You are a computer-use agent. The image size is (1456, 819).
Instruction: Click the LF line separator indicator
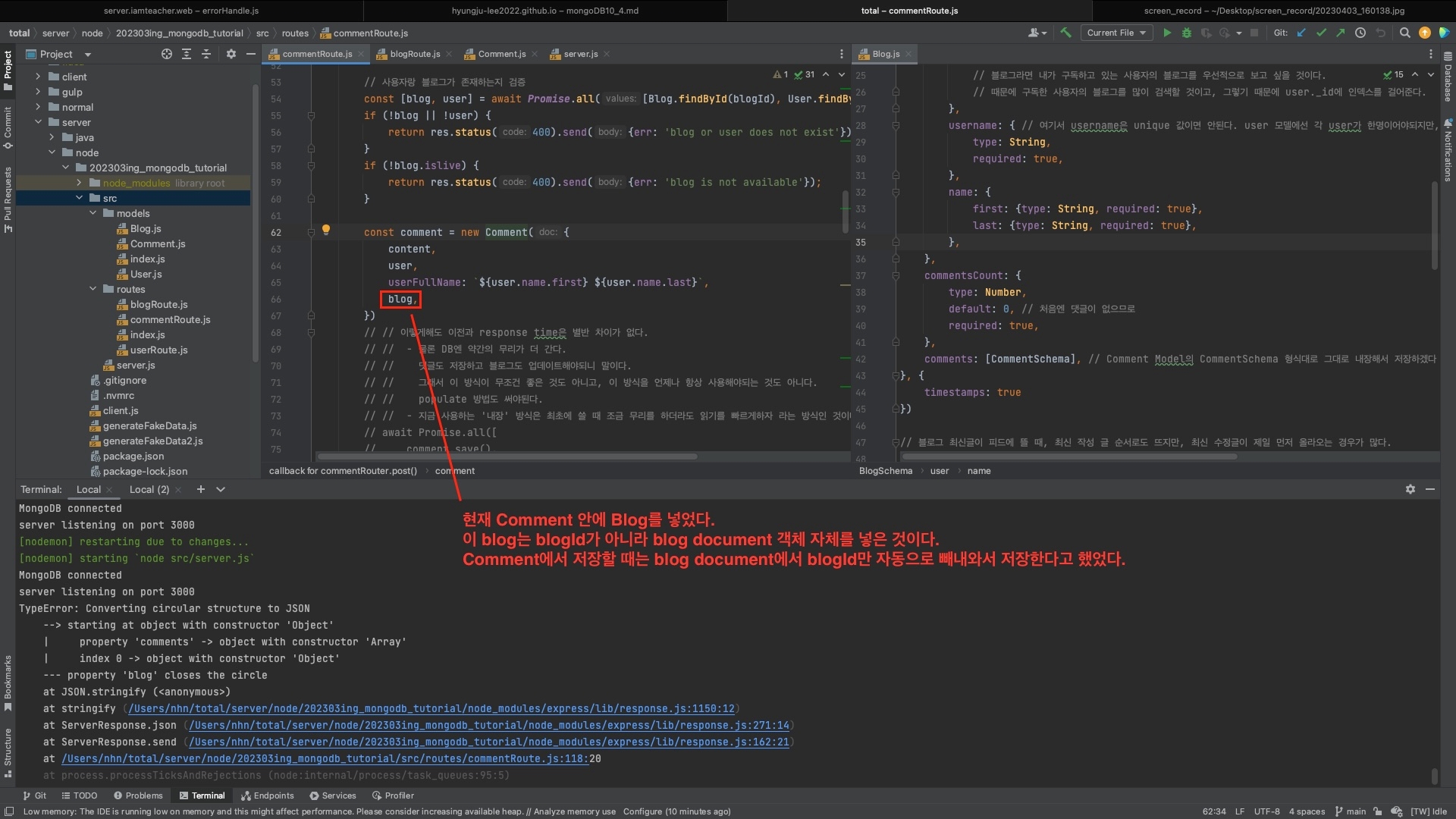pyautogui.click(x=1239, y=811)
